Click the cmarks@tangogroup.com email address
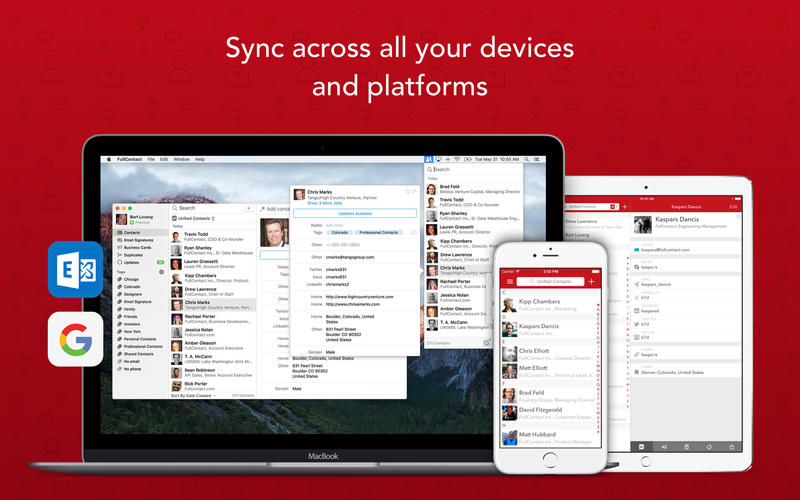This screenshot has width=800, height=500. [350, 257]
